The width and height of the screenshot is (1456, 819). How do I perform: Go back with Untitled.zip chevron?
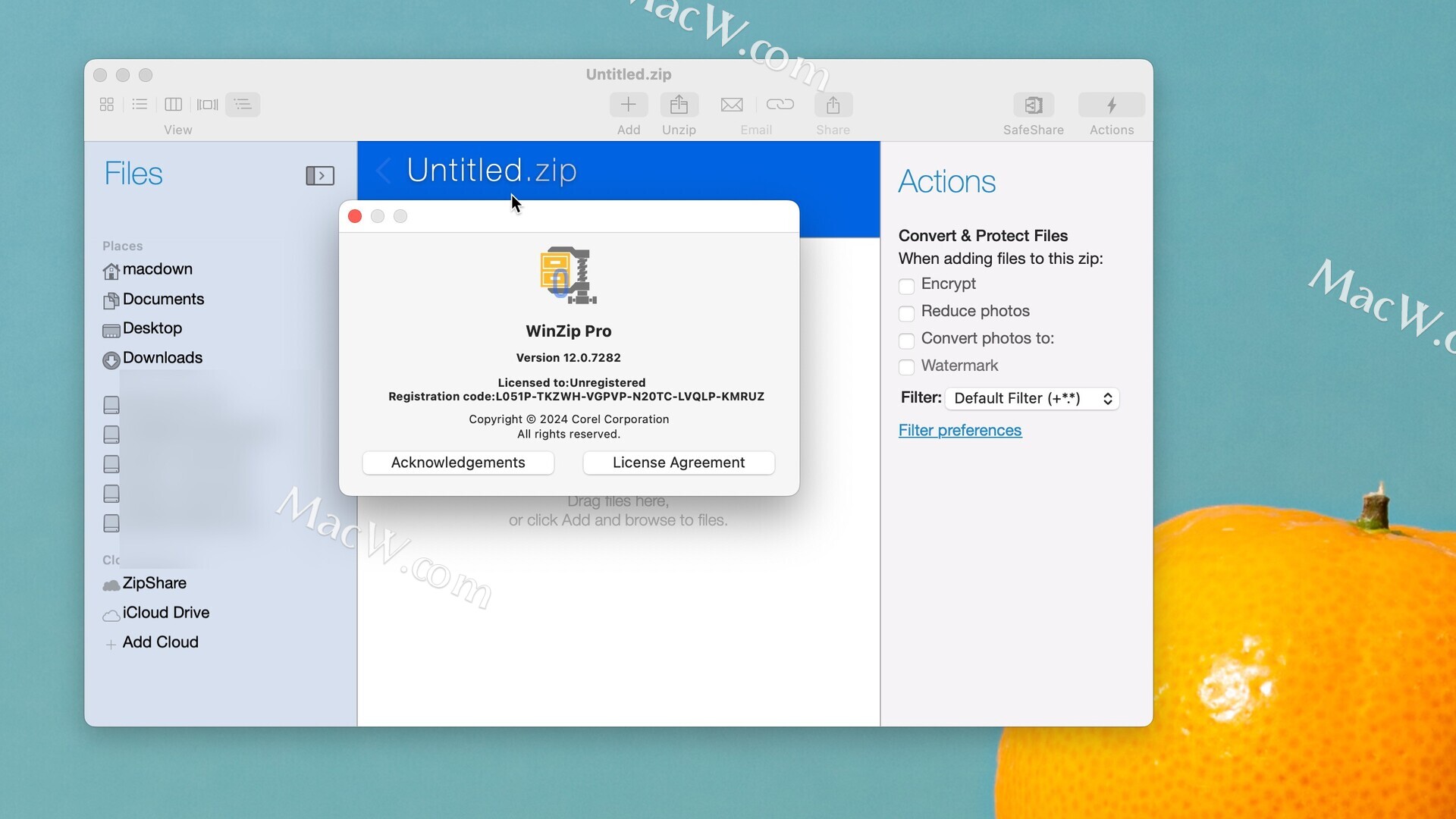pos(384,171)
